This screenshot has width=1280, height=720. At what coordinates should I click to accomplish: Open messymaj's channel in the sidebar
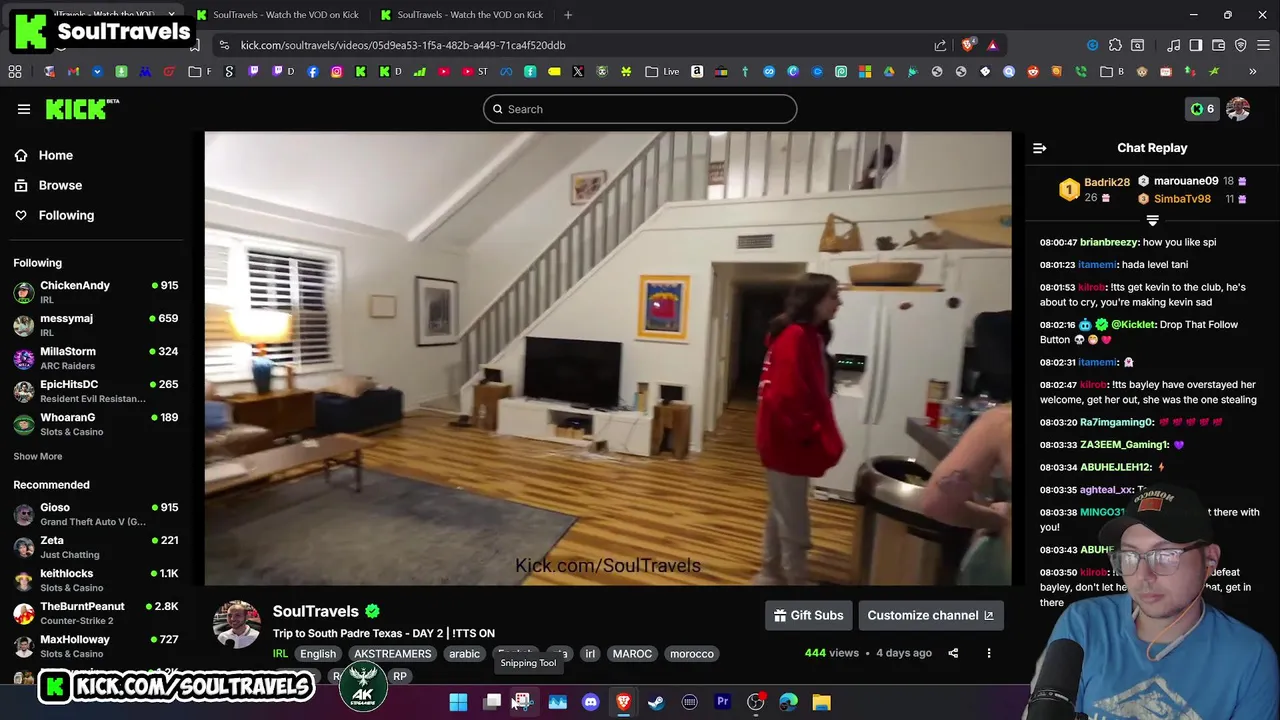95,324
